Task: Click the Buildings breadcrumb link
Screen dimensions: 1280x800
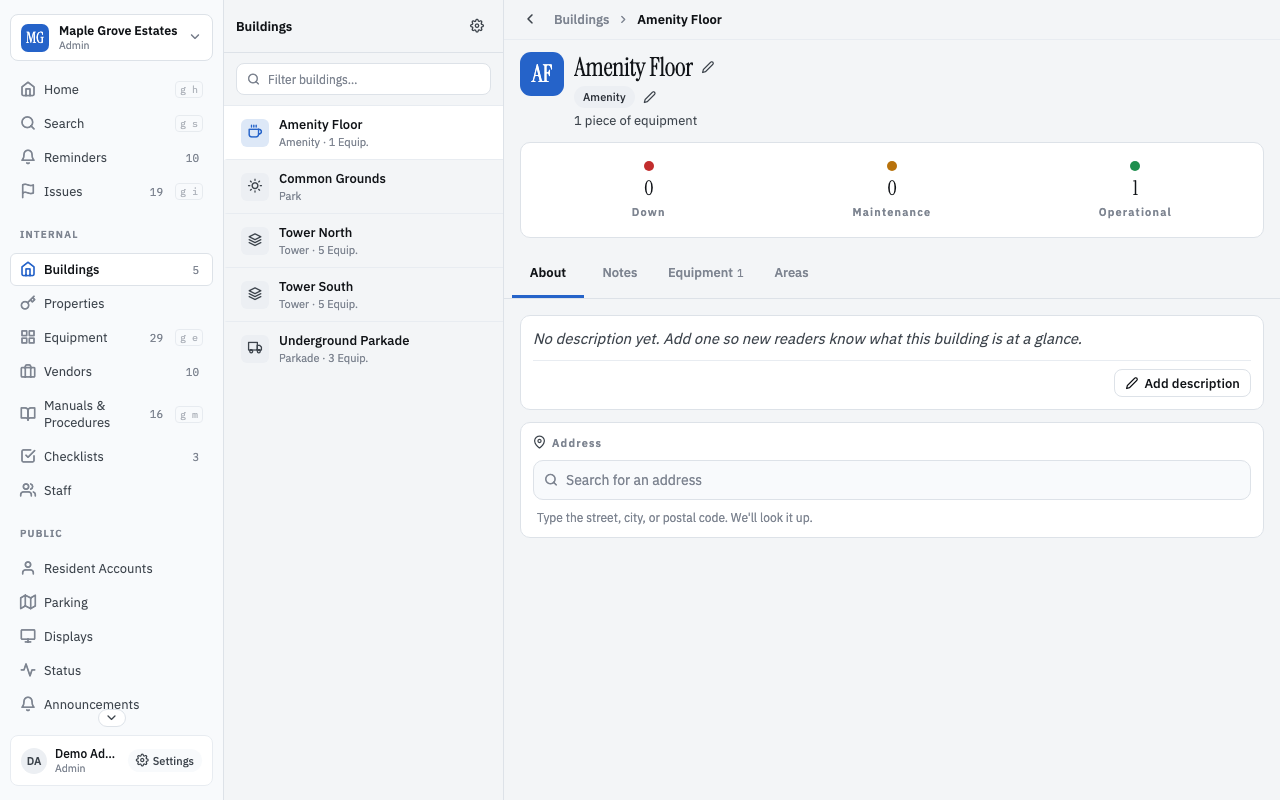Action: (x=581, y=19)
